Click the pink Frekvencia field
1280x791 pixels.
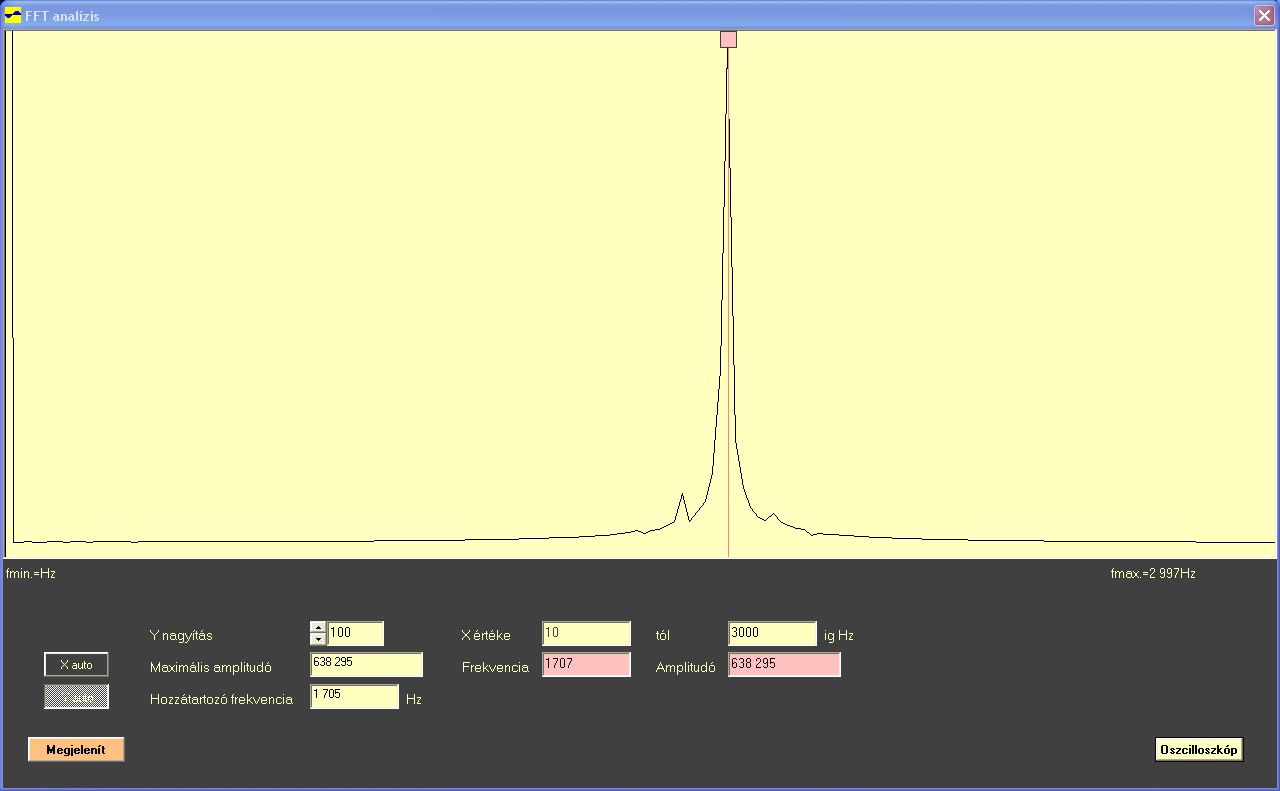pyautogui.click(x=586, y=665)
